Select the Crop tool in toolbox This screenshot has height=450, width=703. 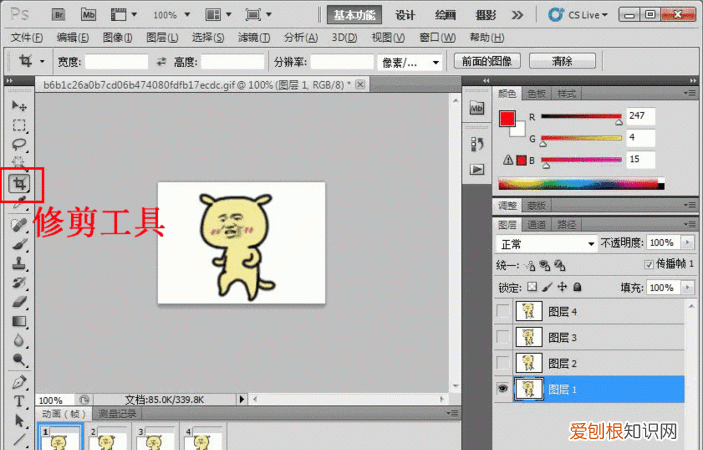click(x=19, y=183)
